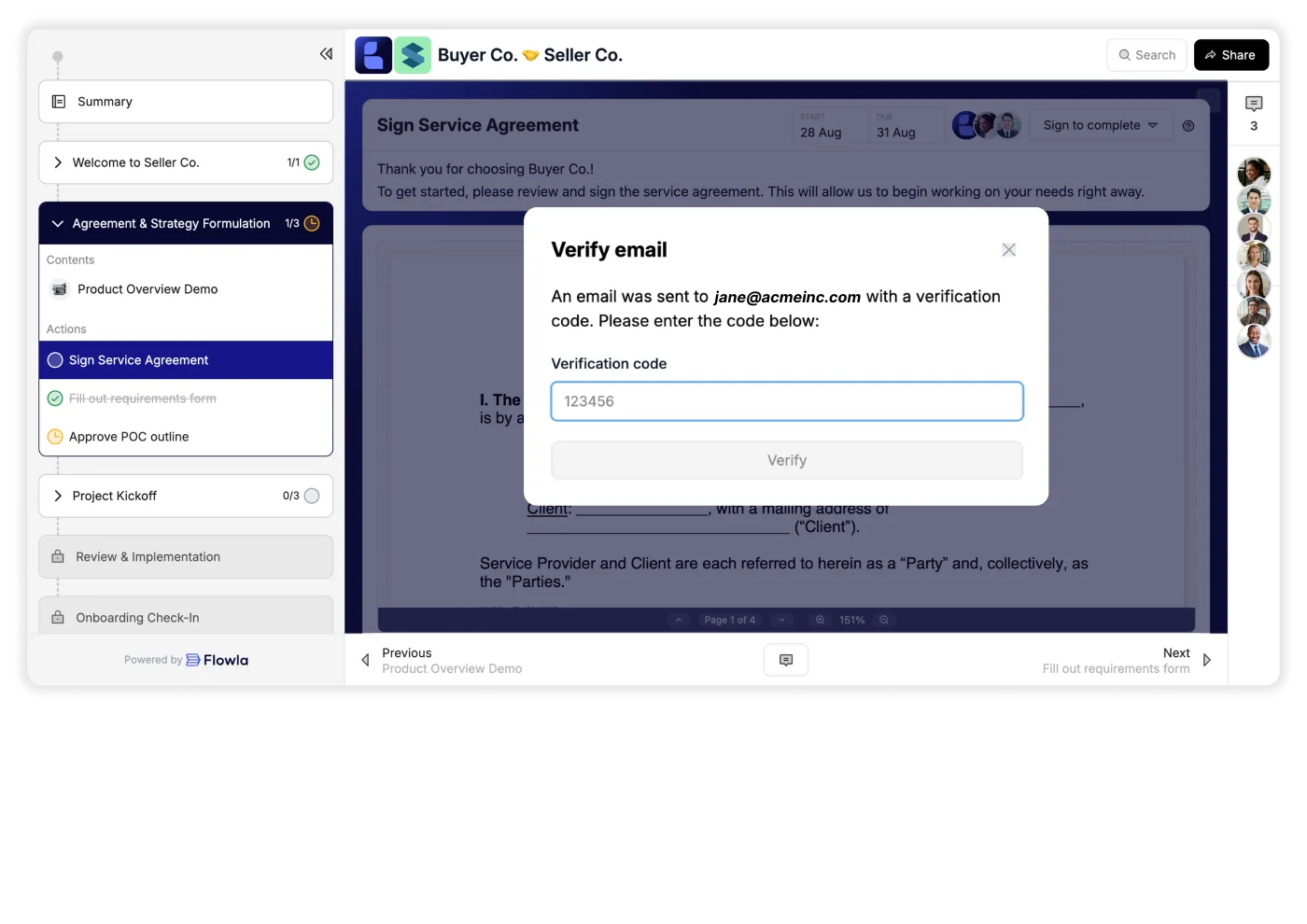
Task: Zoom out of the document
Action: click(883, 620)
